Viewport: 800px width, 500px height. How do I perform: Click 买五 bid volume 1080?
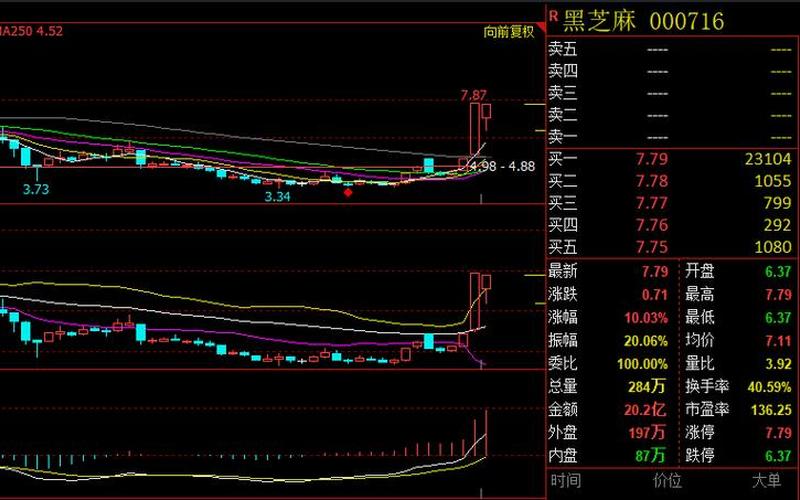pos(773,247)
